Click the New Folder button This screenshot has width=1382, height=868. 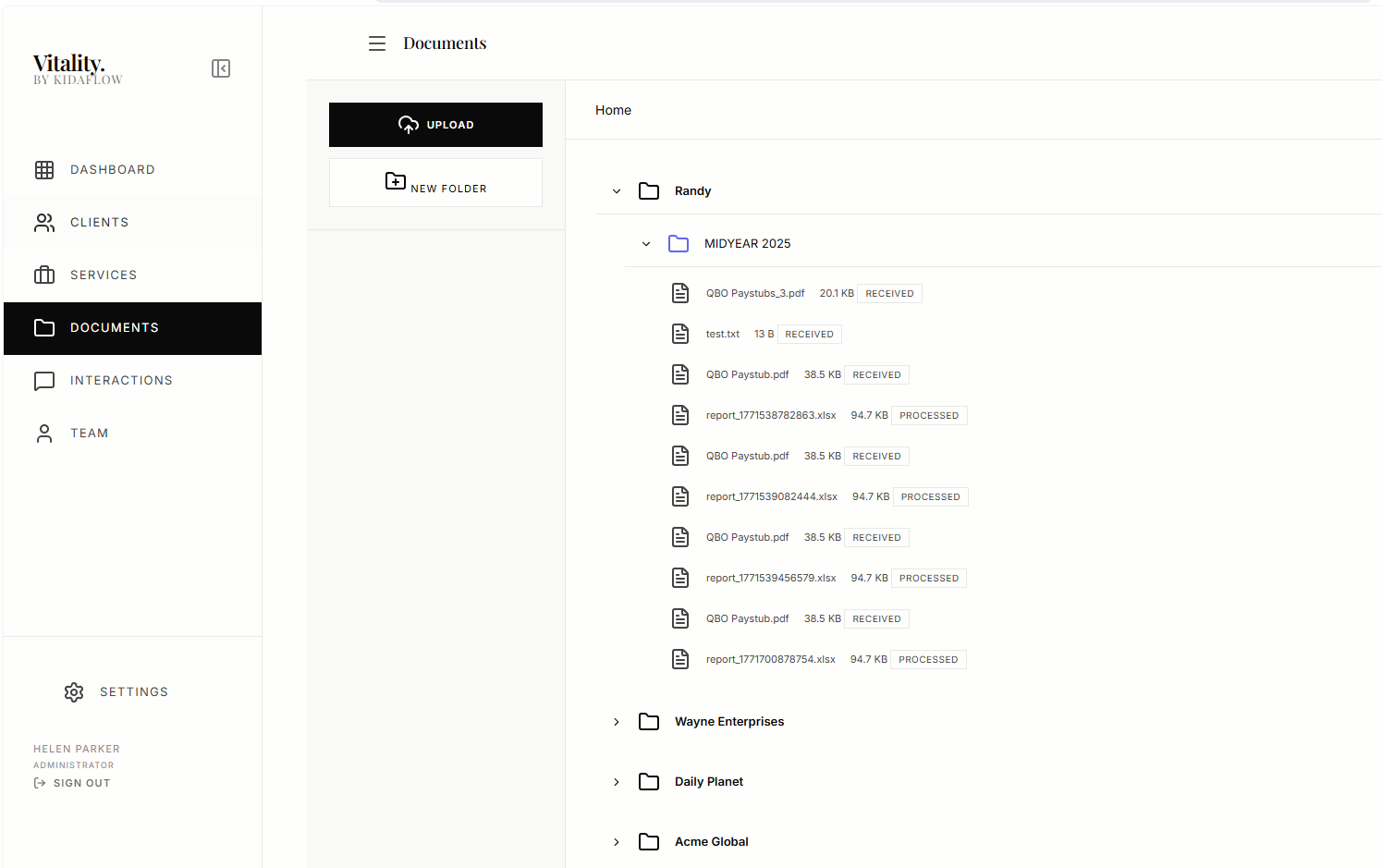coord(435,182)
